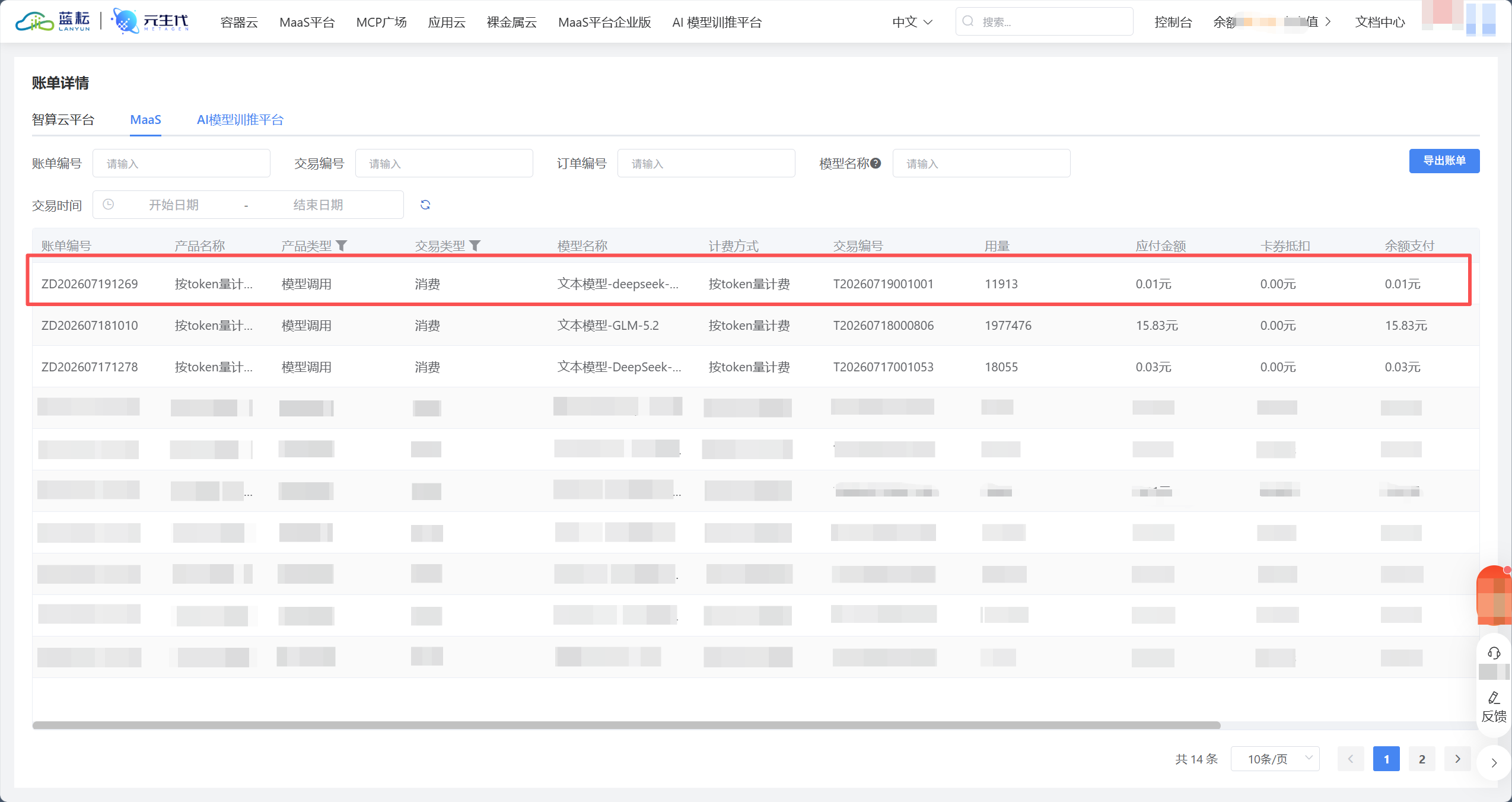
Task: Click the 反馈 feedback pencil icon
Action: tap(1494, 698)
